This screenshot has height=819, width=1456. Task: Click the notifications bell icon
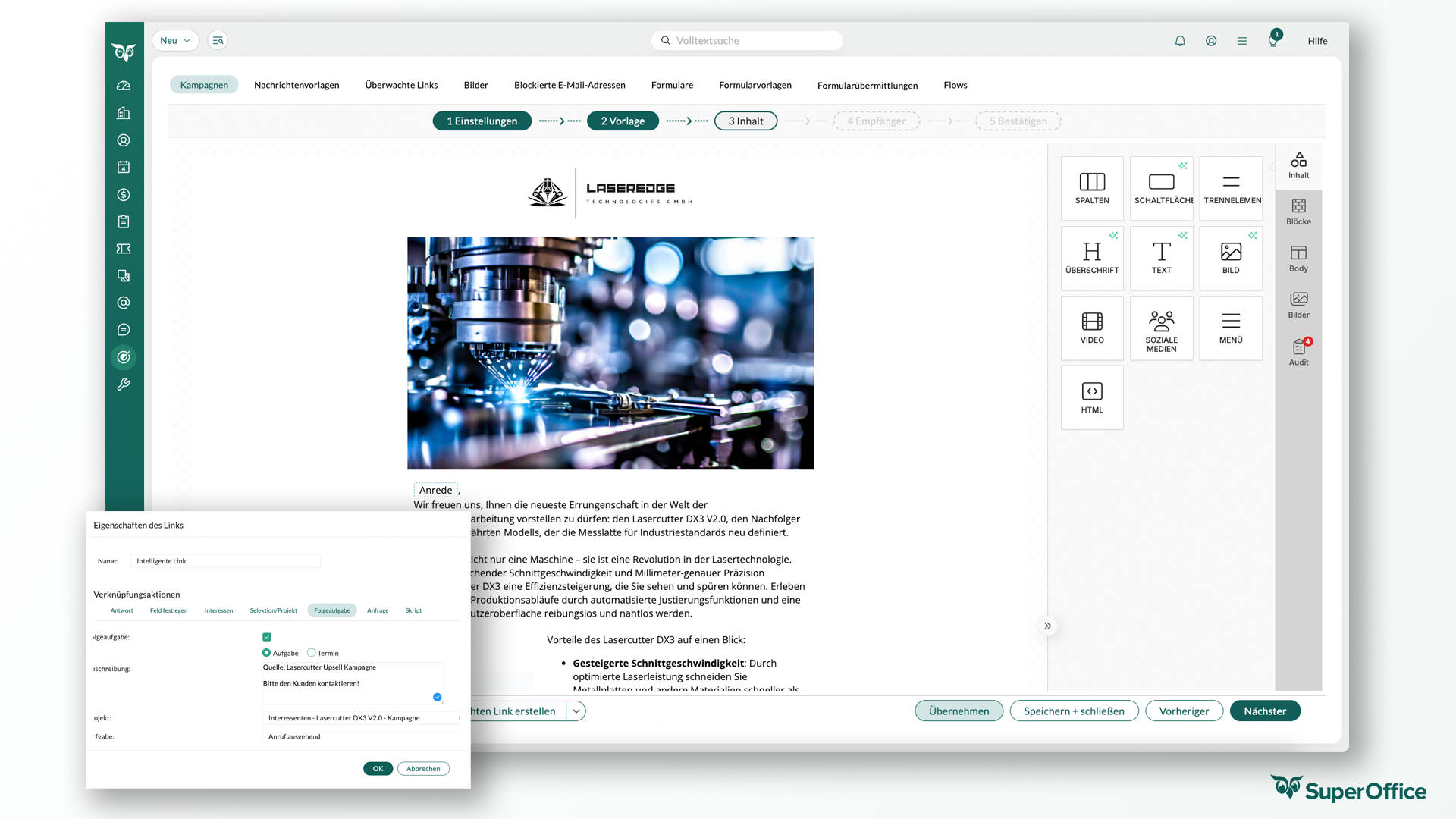coord(1180,41)
